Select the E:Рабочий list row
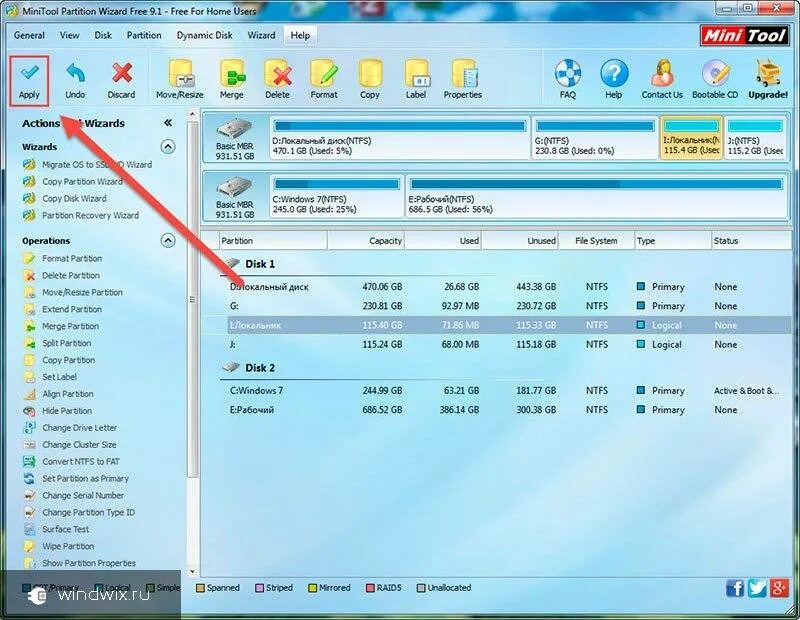The height and width of the screenshot is (620, 800). [x=508, y=410]
